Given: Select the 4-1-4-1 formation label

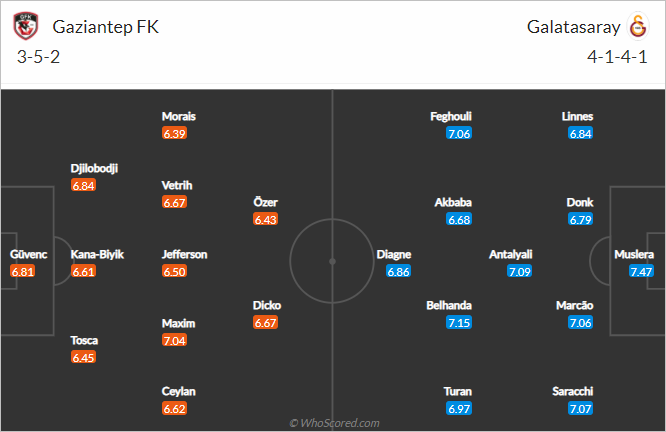Looking at the screenshot, I should click(x=617, y=56).
